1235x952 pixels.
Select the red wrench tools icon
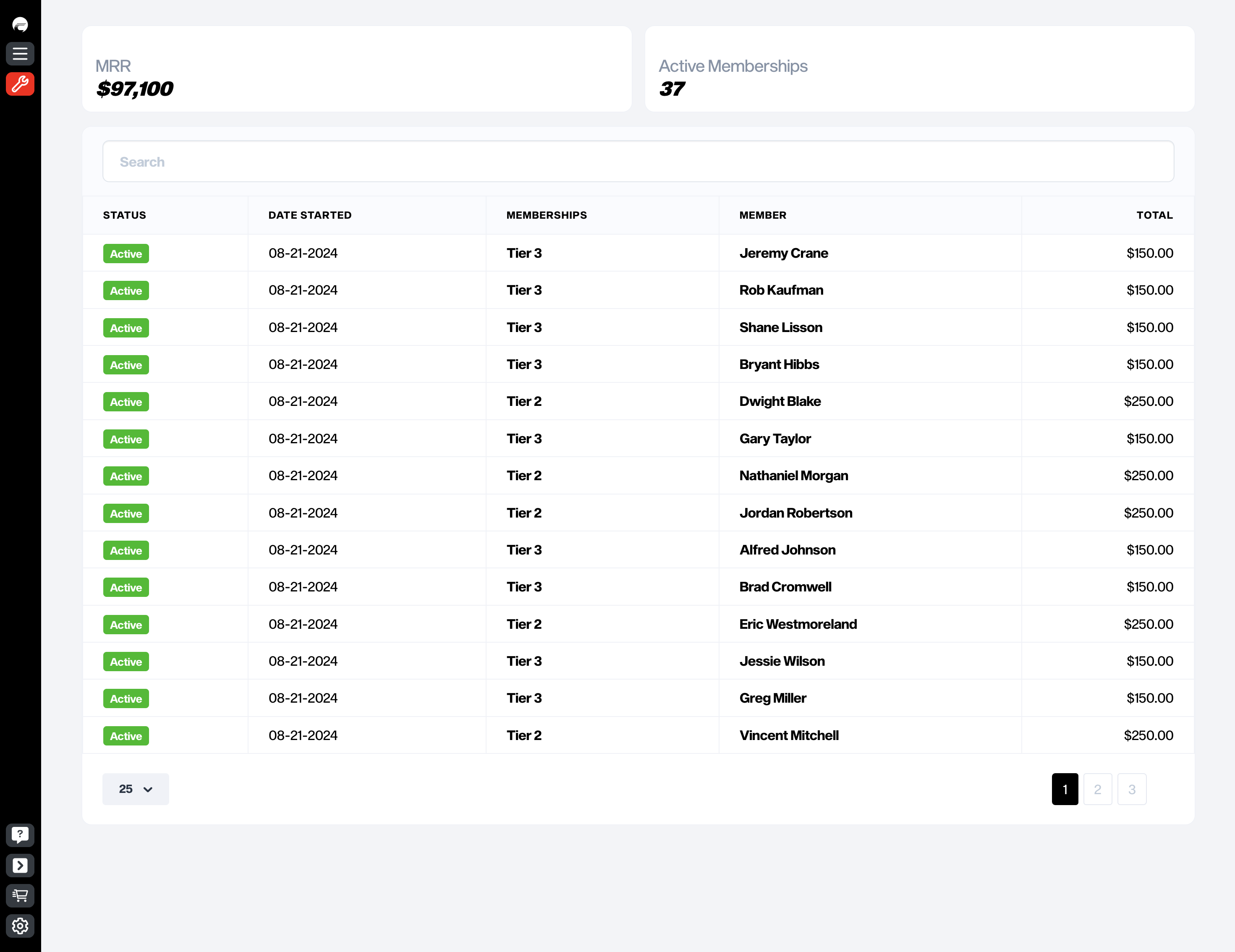click(20, 84)
